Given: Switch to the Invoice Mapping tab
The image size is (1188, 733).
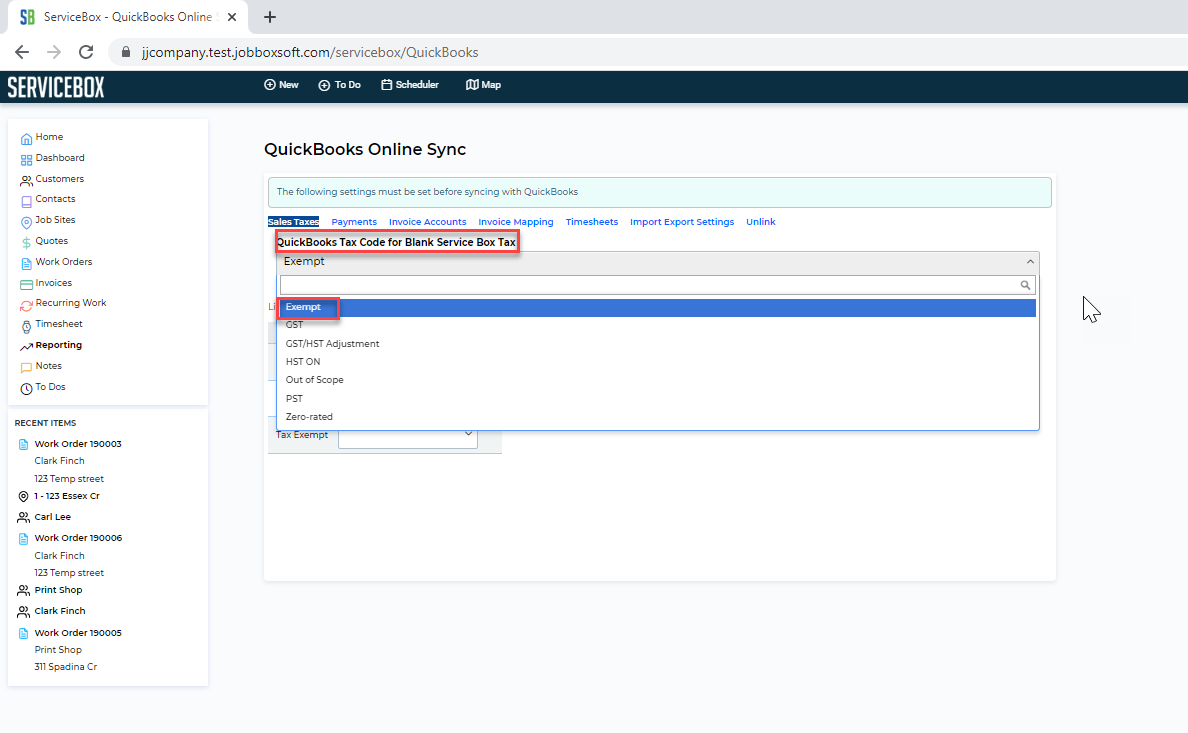Looking at the screenshot, I should [x=516, y=222].
